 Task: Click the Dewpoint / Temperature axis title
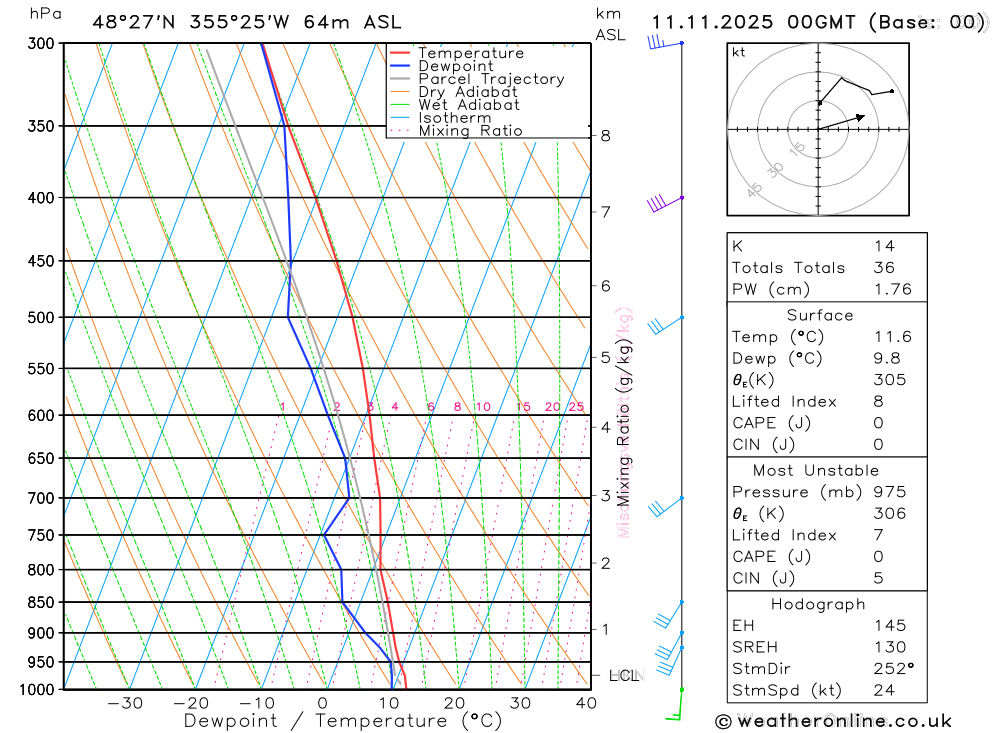(x=343, y=722)
